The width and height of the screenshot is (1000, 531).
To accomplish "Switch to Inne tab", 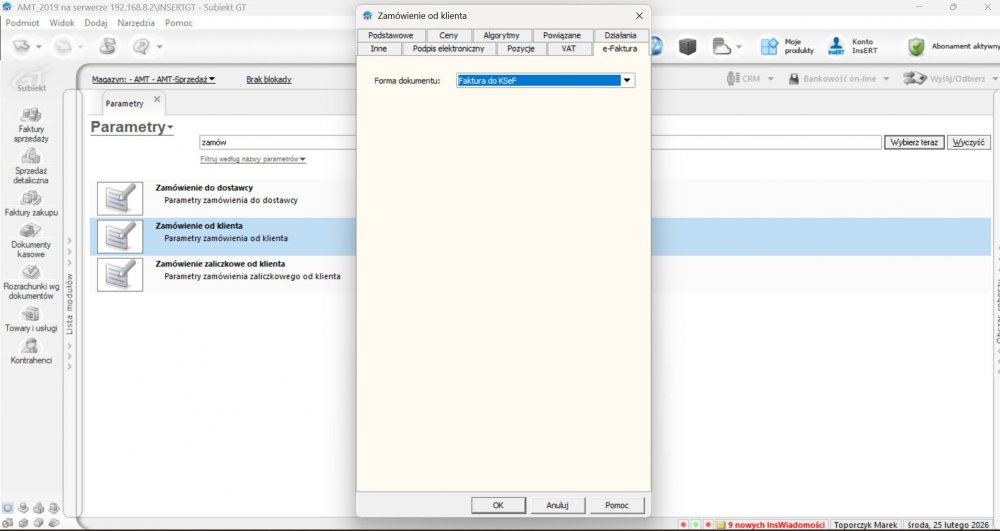I will click(x=379, y=48).
